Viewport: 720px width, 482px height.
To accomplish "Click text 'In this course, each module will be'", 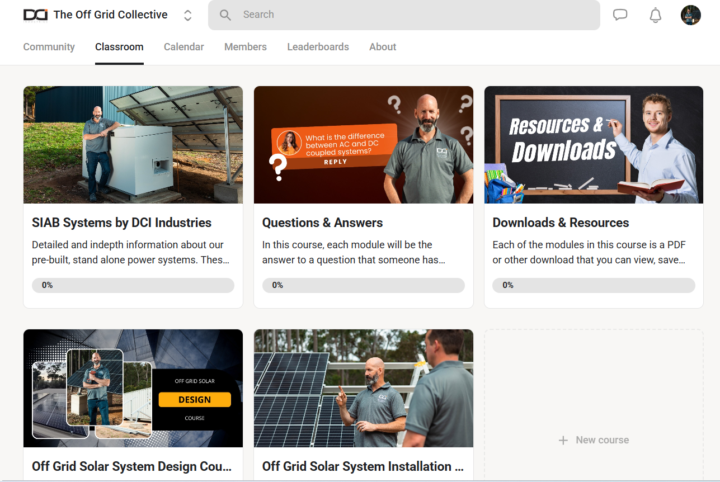I will point(339,245).
